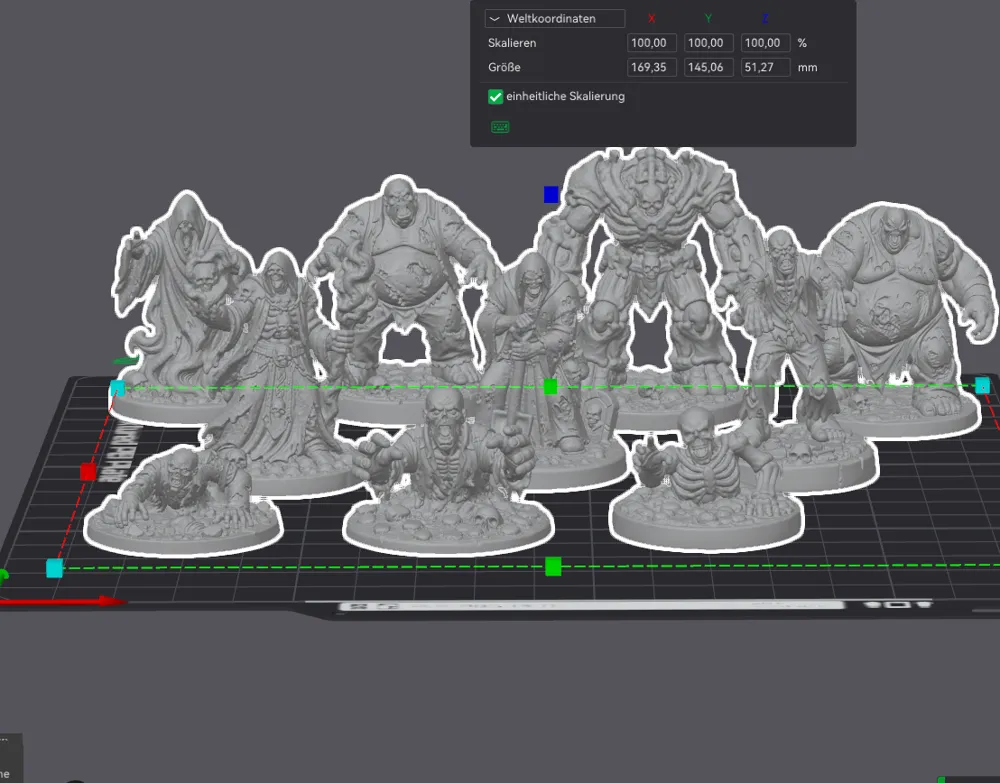
Task: Click the cyan corner handle at rear left
Action: click(x=117, y=388)
